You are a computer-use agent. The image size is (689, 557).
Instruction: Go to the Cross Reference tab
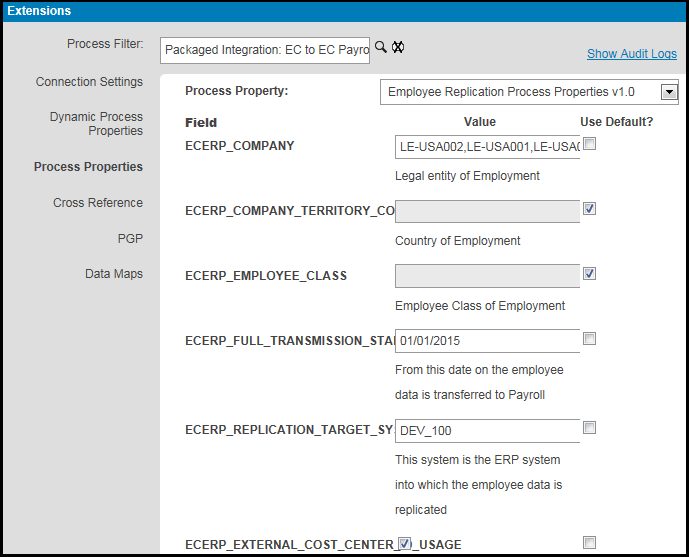click(x=98, y=203)
